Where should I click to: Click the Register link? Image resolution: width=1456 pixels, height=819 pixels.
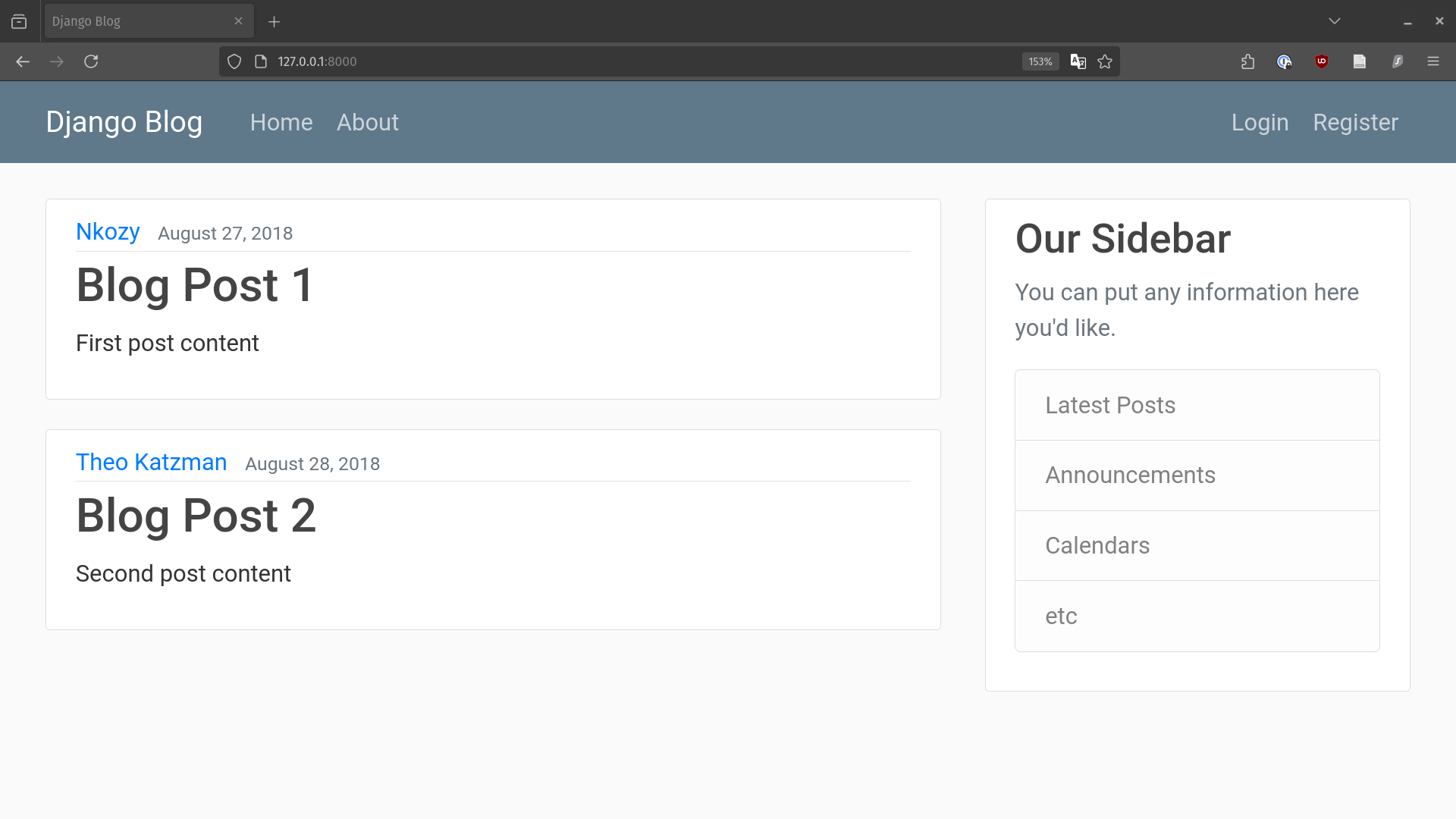(x=1355, y=122)
